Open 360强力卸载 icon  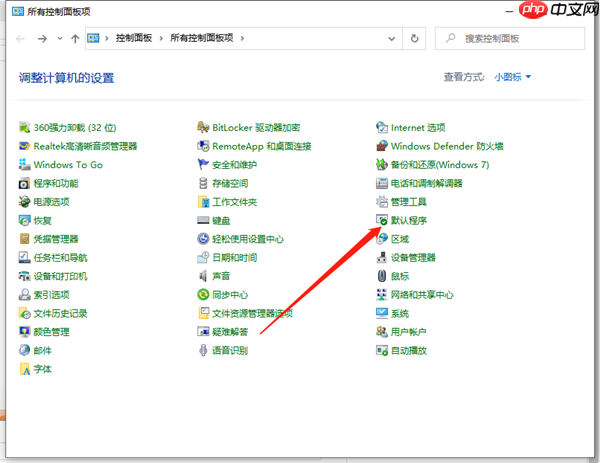(24, 127)
